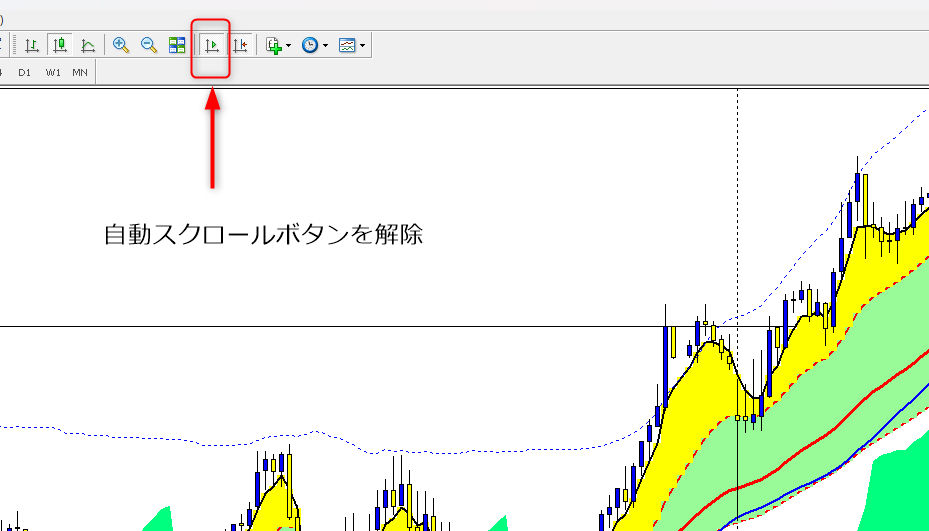929x531 pixels.
Task: Switch chart to bar chart display
Action: tap(32, 45)
